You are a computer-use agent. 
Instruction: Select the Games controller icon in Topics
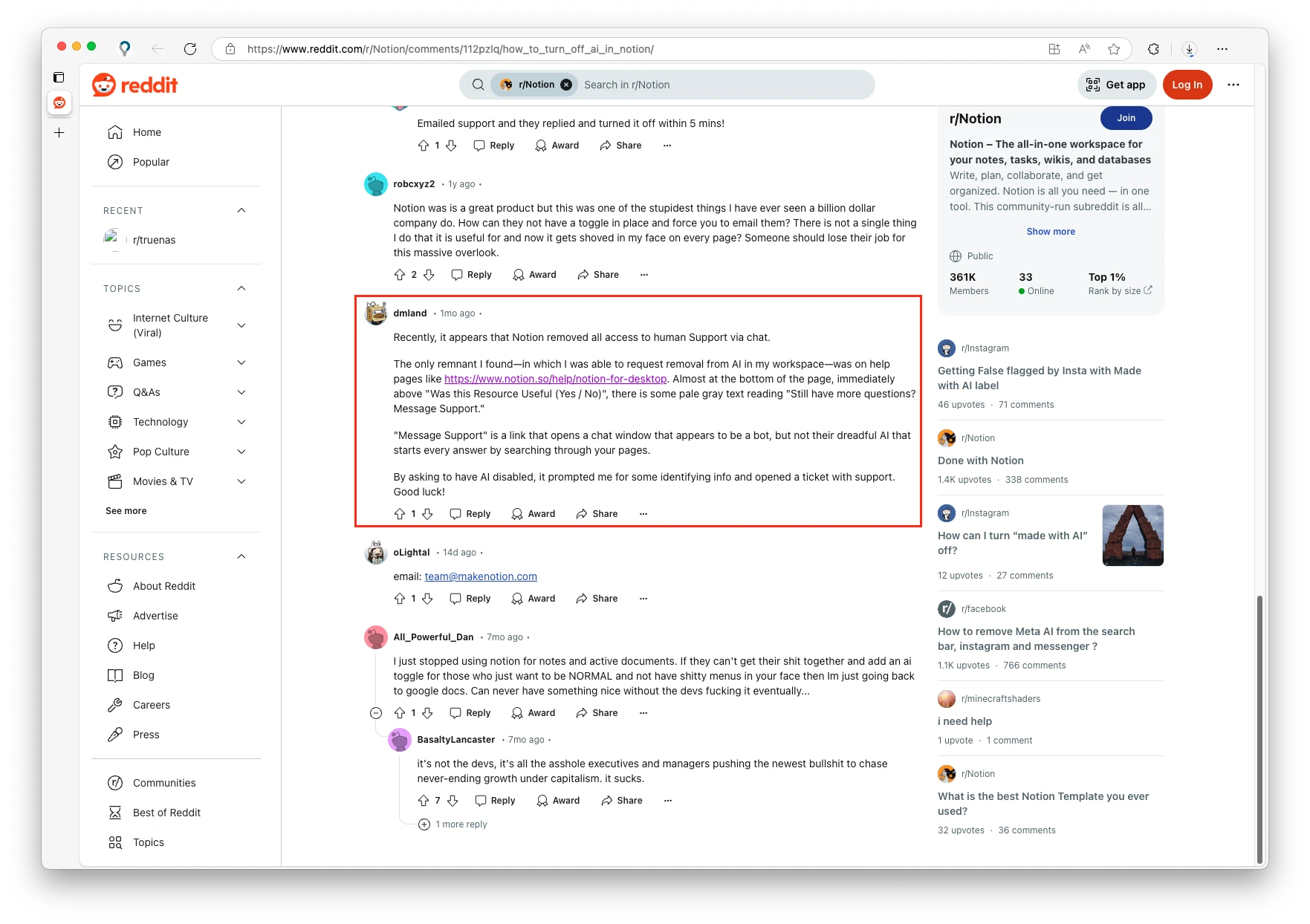point(115,362)
